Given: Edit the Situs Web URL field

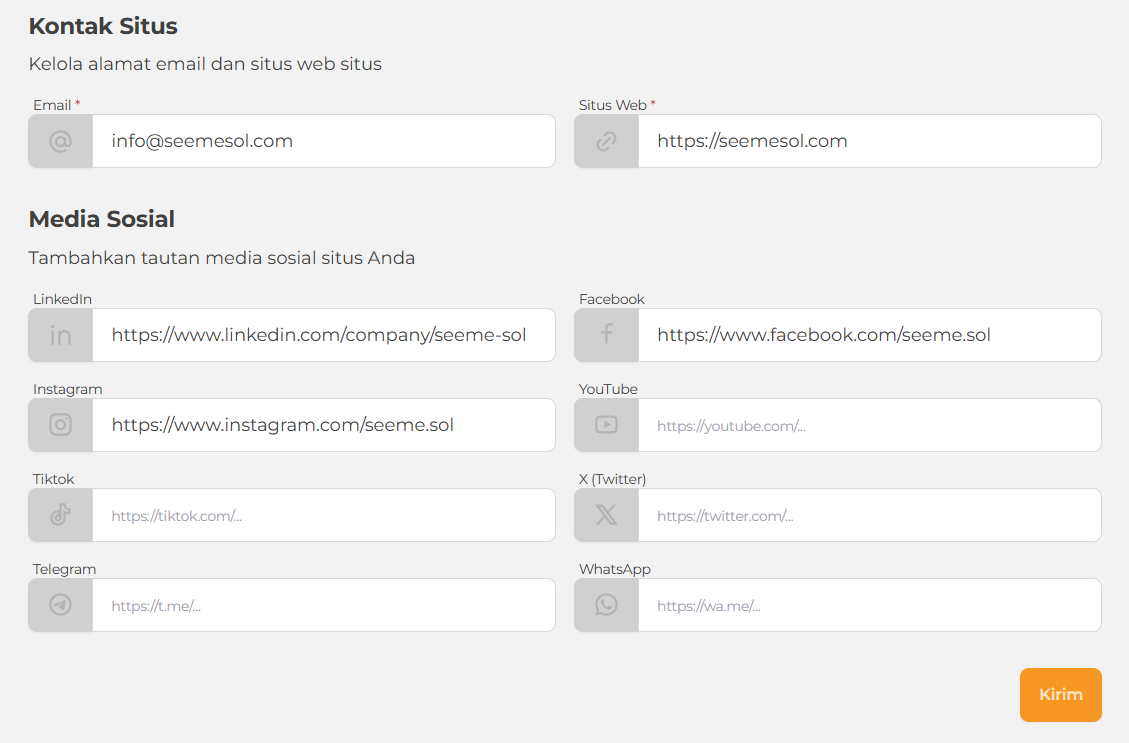Looking at the screenshot, I should point(869,141).
